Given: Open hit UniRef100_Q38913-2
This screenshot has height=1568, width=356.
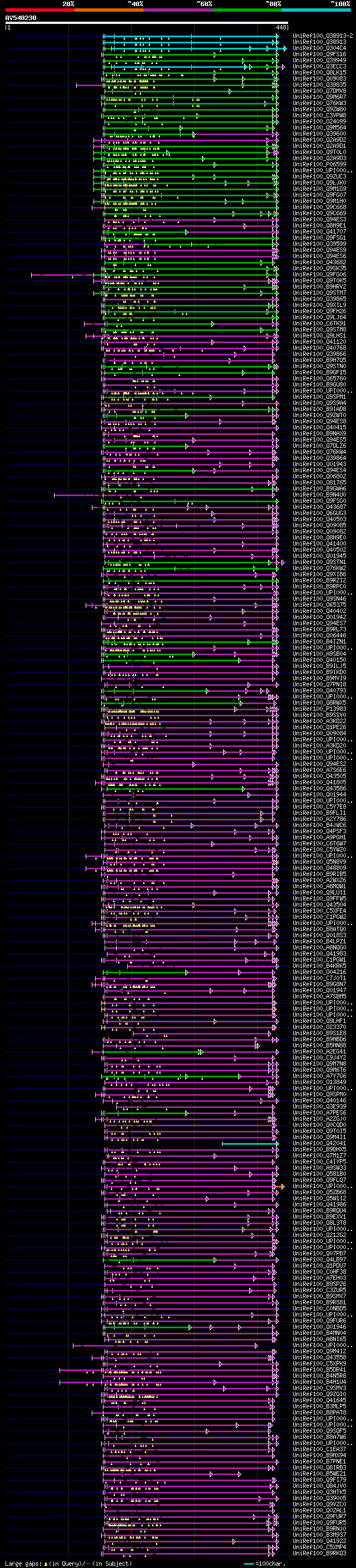Looking at the screenshot, I should click(323, 36).
